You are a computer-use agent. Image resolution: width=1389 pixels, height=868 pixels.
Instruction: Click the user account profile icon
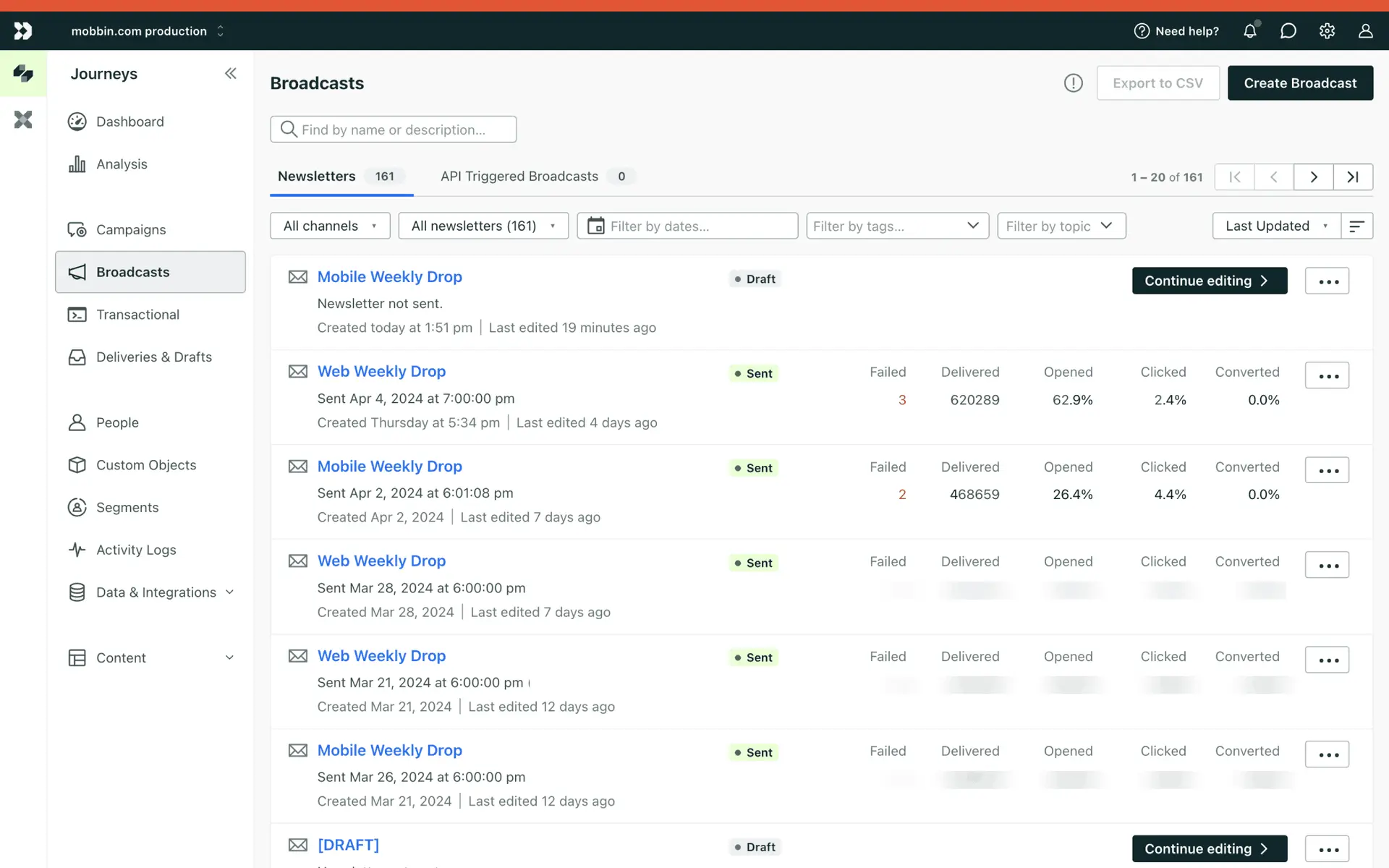[x=1365, y=31]
